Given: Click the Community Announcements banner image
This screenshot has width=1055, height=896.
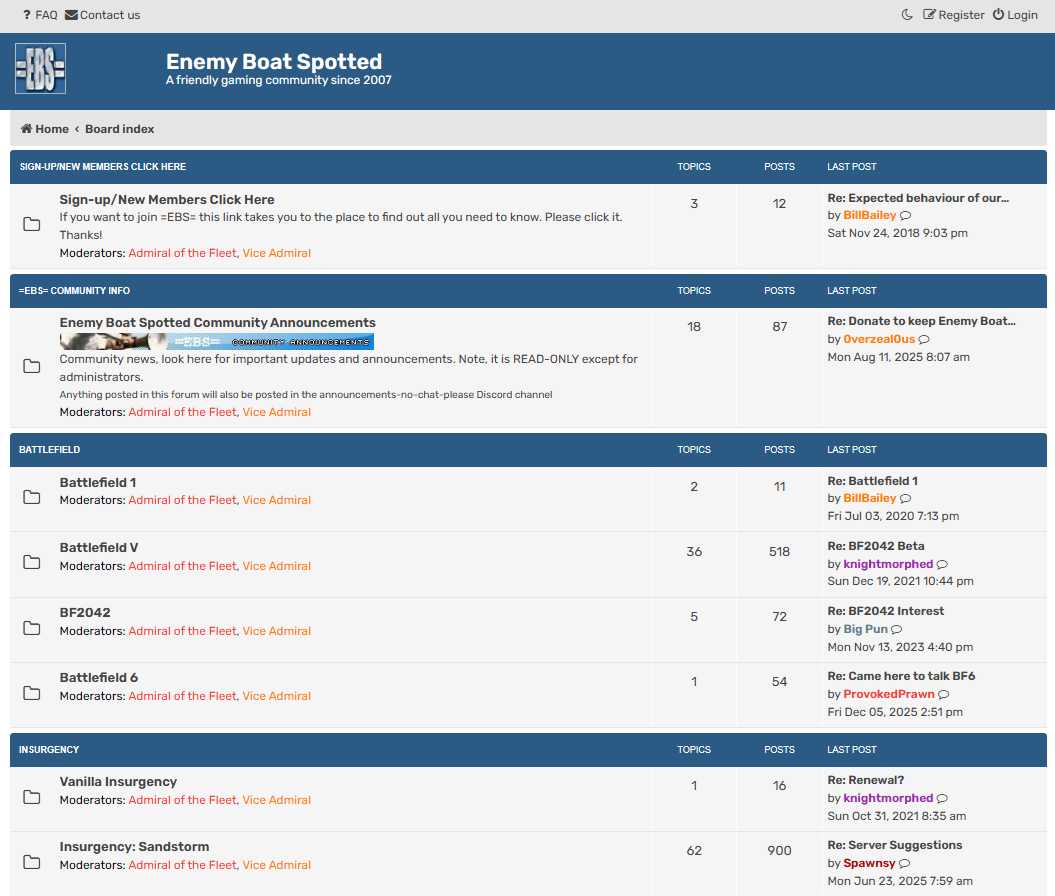Looking at the screenshot, I should coord(217,342).
